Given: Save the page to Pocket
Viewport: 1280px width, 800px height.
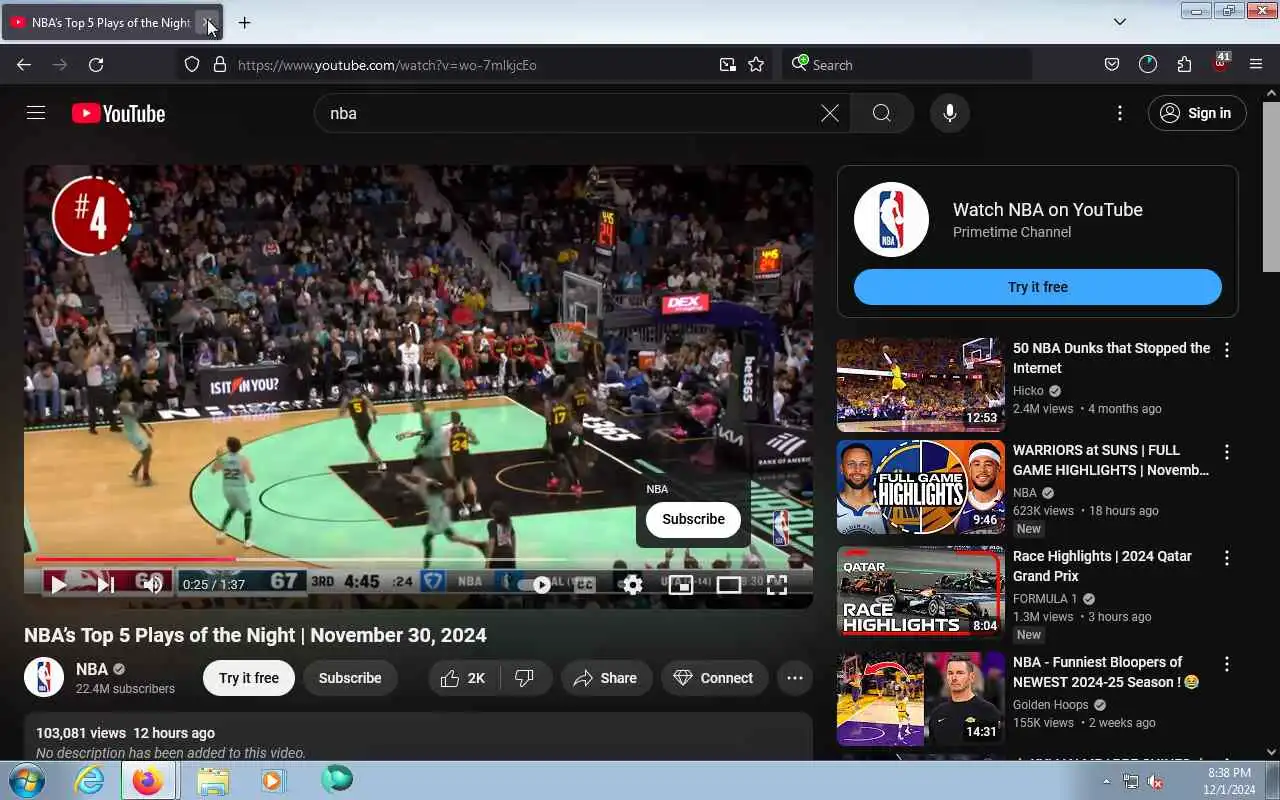Looking at the screenshot, I should pyautogui.click(x=1111, y=65).
